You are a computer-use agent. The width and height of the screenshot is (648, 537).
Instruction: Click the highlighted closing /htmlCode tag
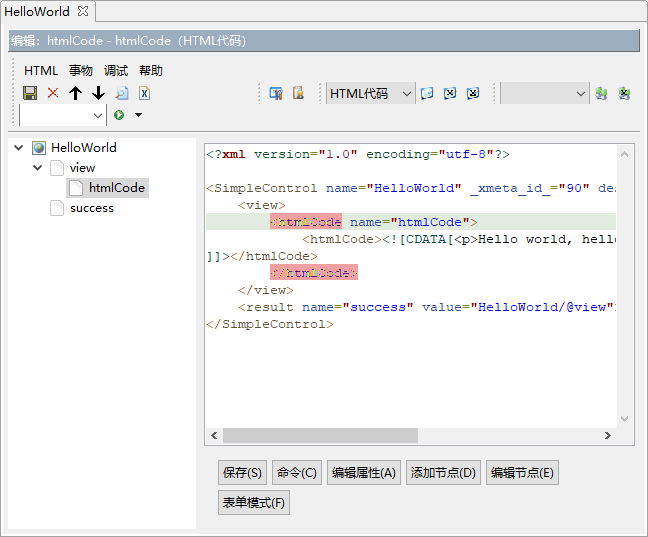(x=314, y=273)
